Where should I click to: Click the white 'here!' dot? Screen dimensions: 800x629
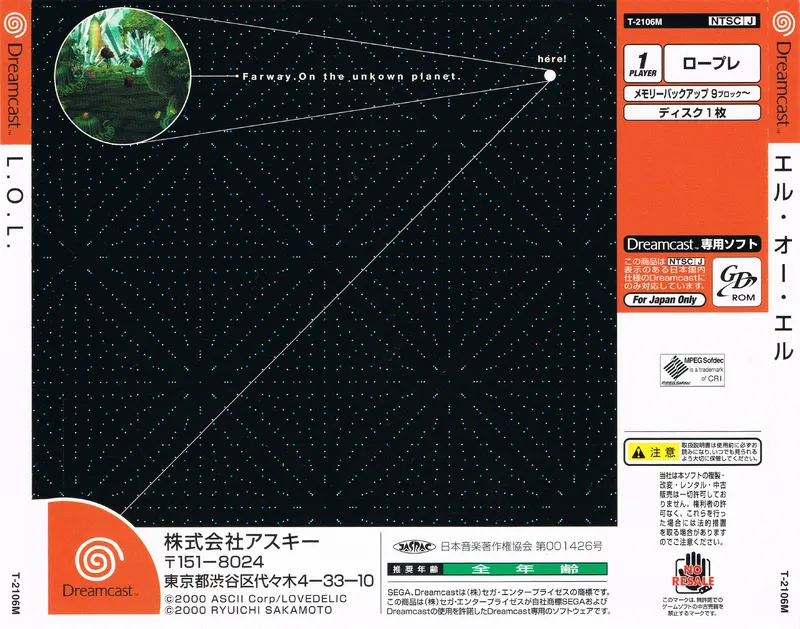pos(549,76)
